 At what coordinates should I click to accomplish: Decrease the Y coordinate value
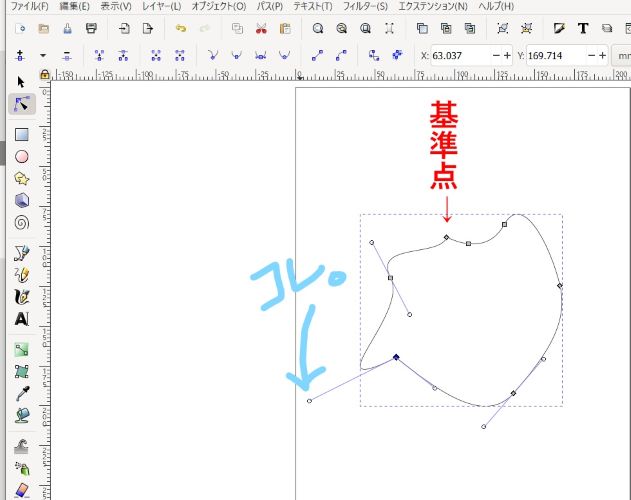click(x=592, y=56)
